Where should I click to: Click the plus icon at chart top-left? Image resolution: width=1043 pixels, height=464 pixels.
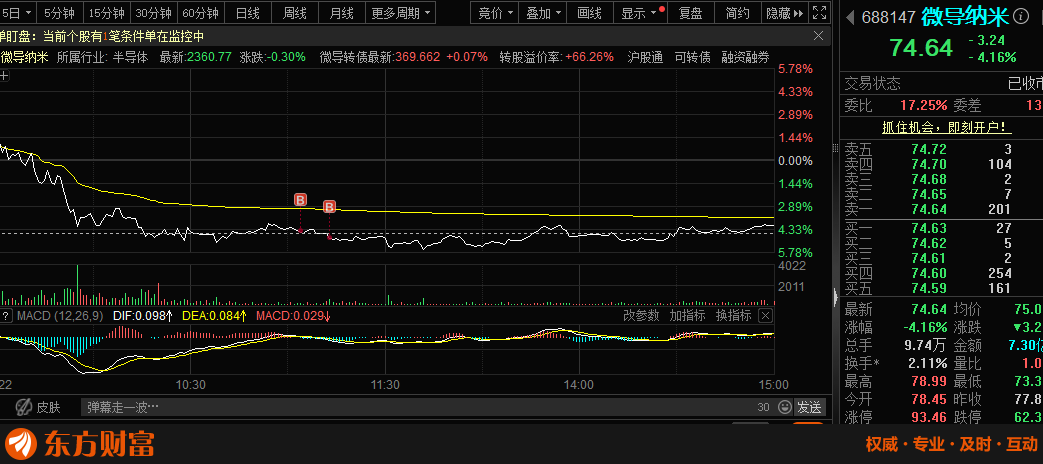4,76
